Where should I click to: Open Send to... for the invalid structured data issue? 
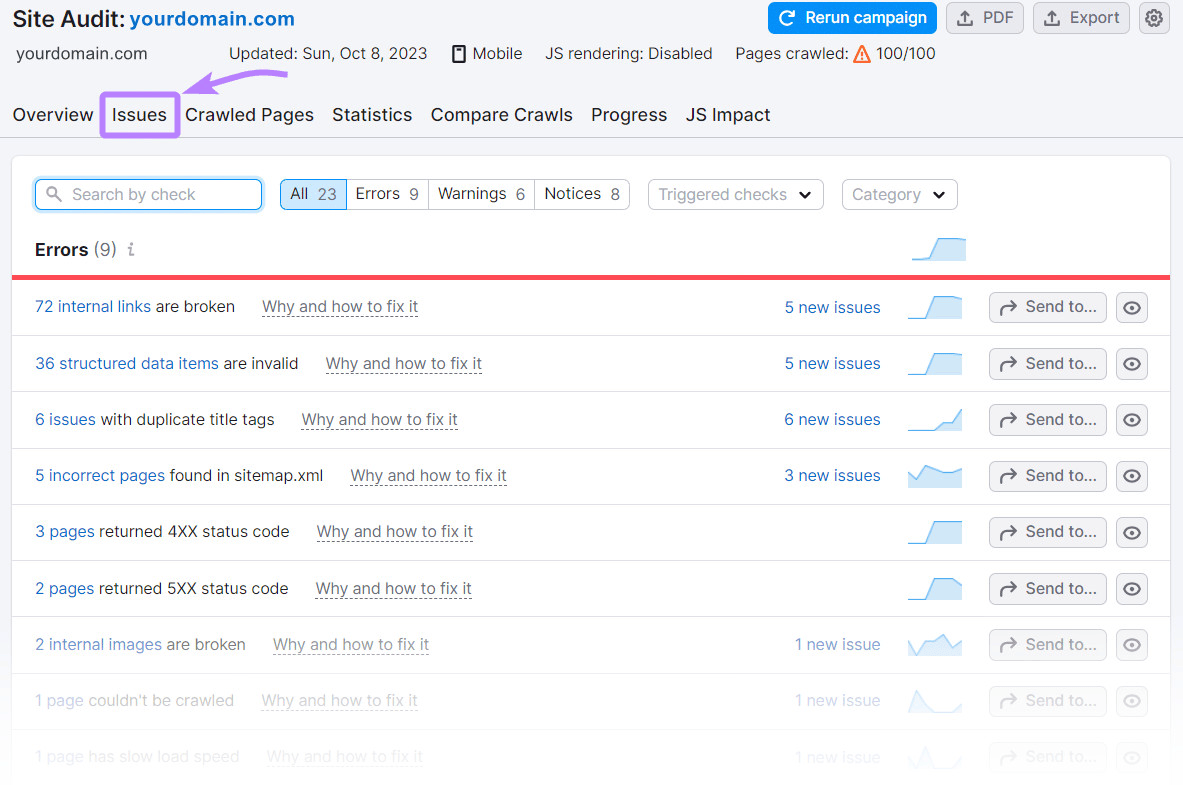[x=1047, y=363]
